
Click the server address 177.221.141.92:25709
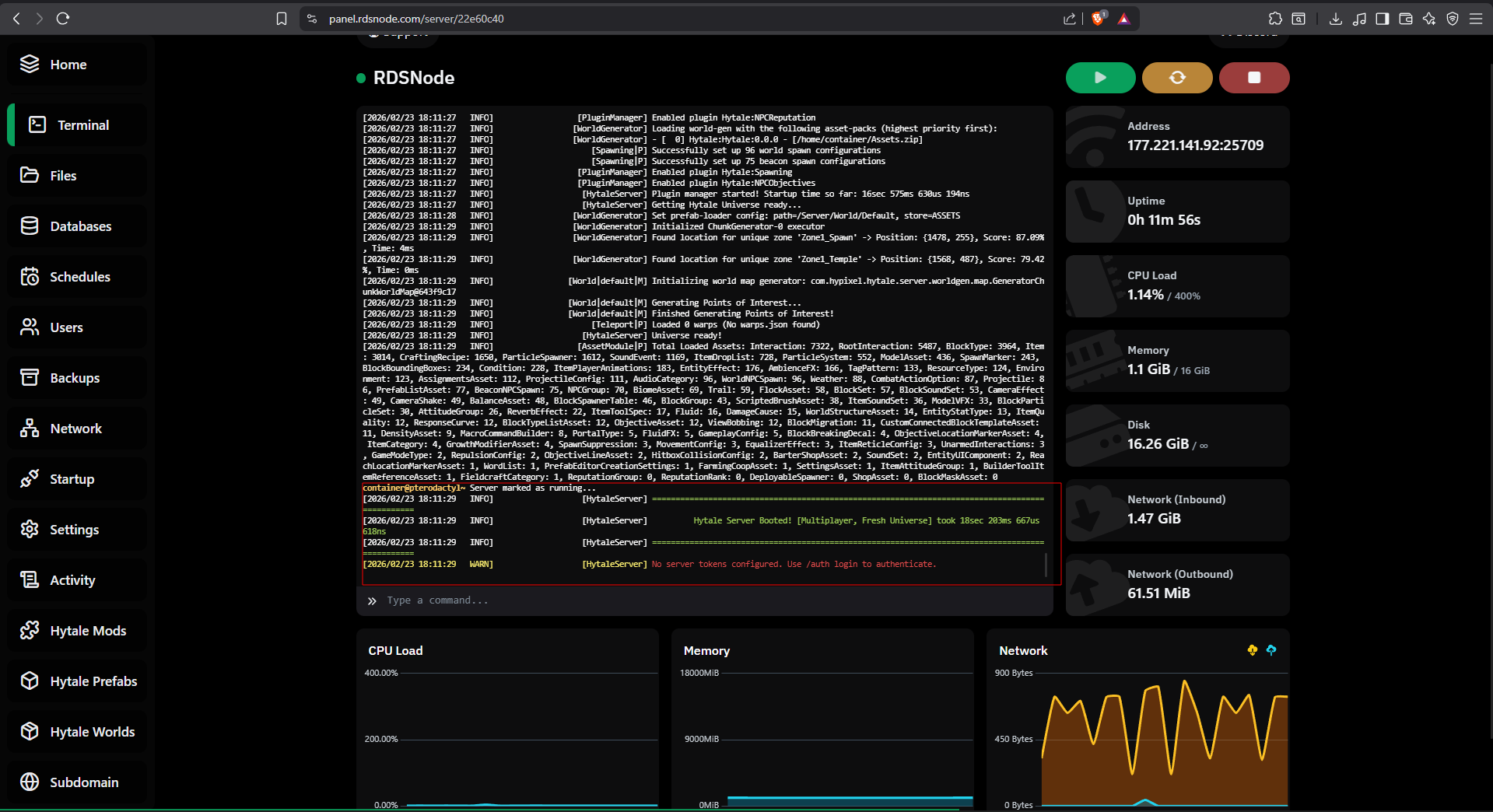point(1195,145)
